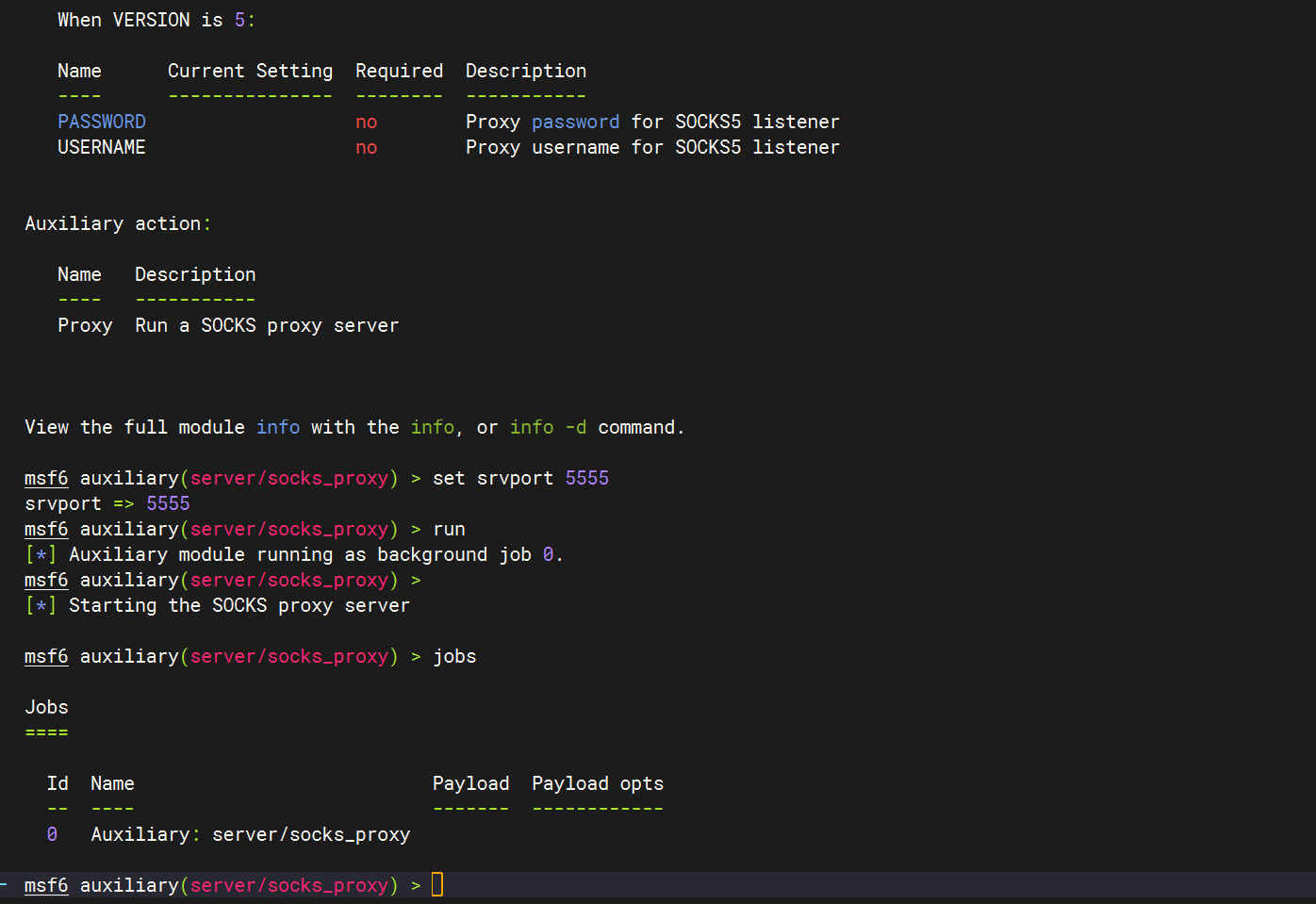Click the 'Starting the SOCKS proxy server' message

[x=239, y=605]
